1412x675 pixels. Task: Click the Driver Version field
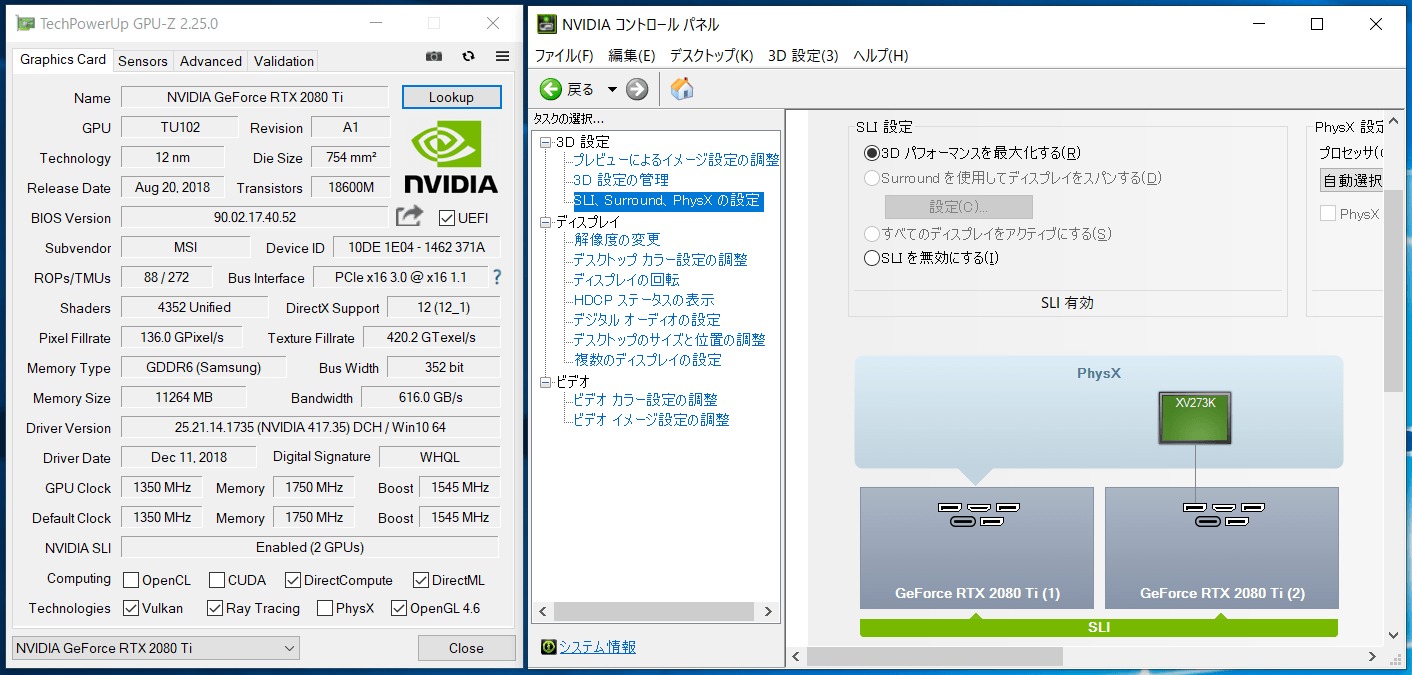click(x=310, y=427)
